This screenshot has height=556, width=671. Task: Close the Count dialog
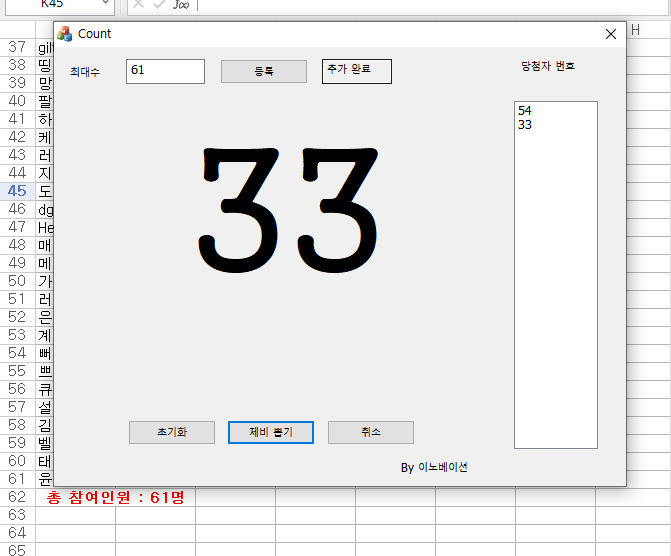[611, 34]
